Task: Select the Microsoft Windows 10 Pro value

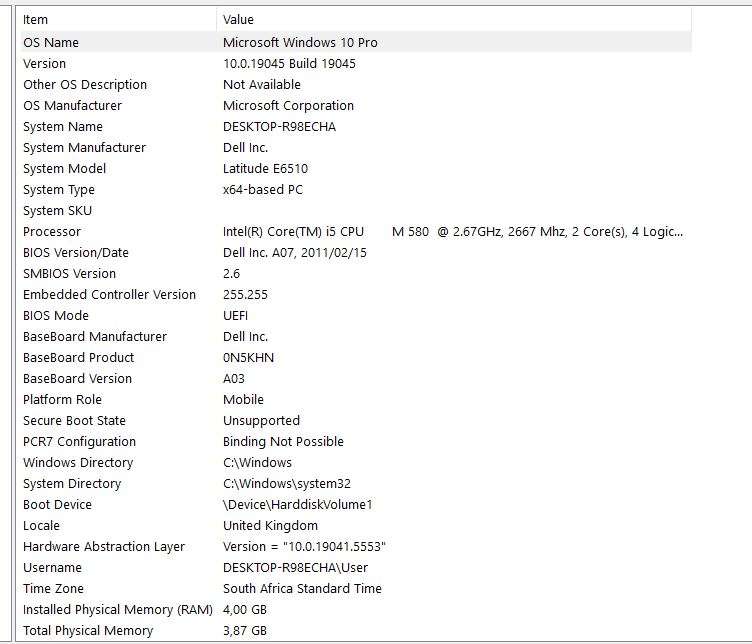Action: 300,42
